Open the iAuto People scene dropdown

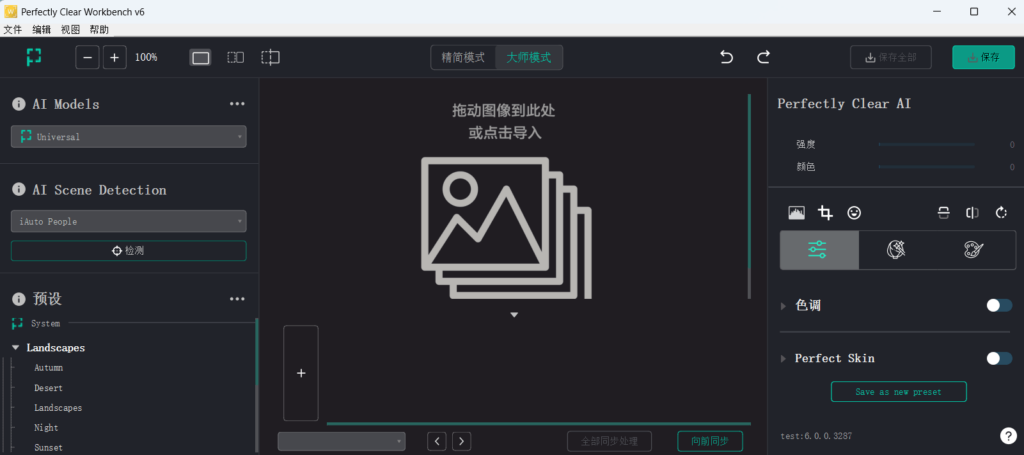click(129, 221)
